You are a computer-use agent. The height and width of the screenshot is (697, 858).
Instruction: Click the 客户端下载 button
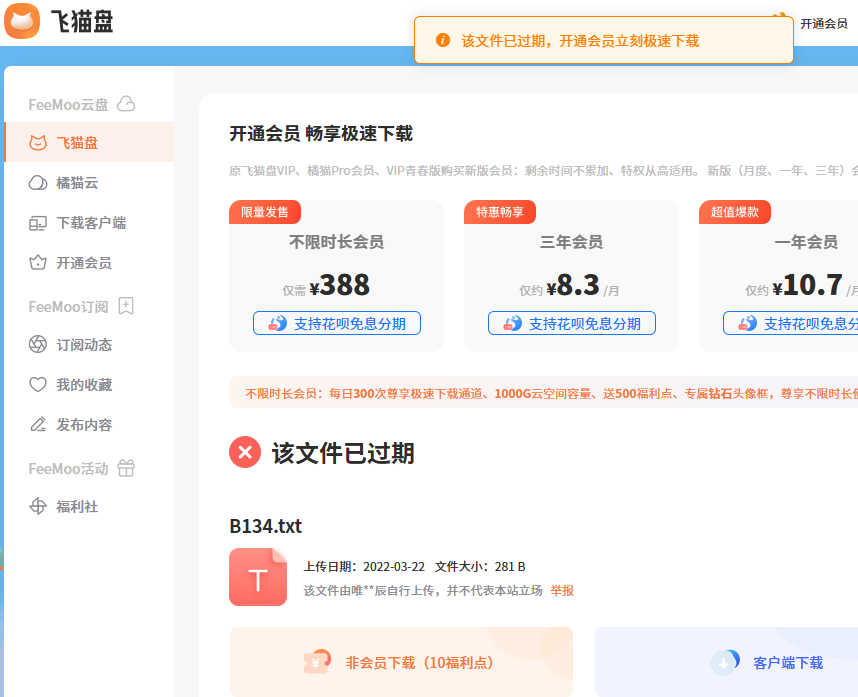tap(787, 662)
